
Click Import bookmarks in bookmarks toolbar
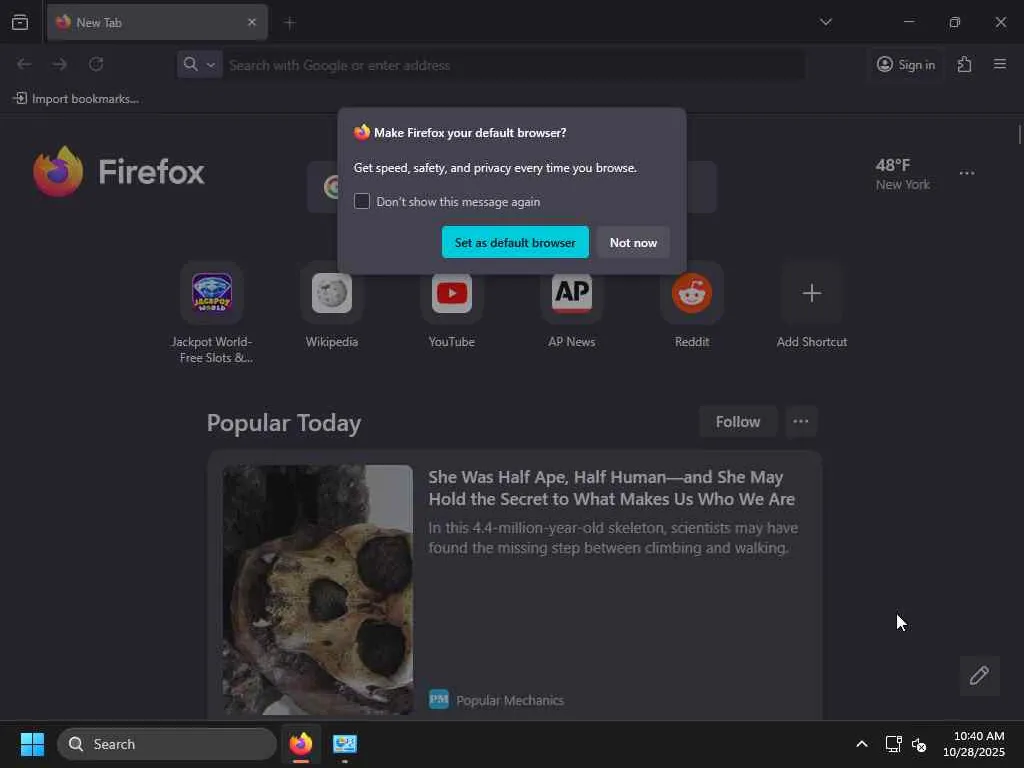(x=76, y=99)
